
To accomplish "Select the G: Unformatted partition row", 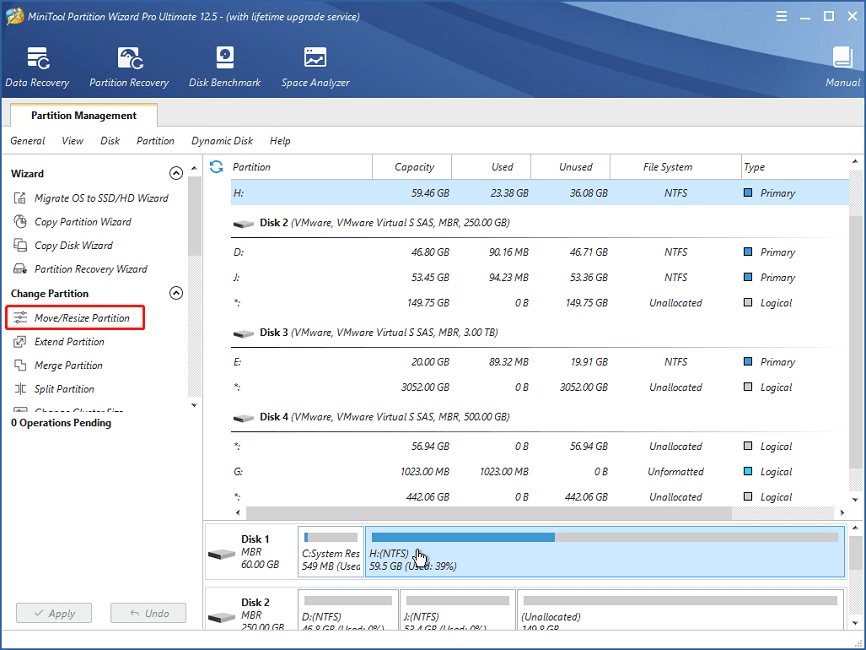I will [x=540, y=472].
